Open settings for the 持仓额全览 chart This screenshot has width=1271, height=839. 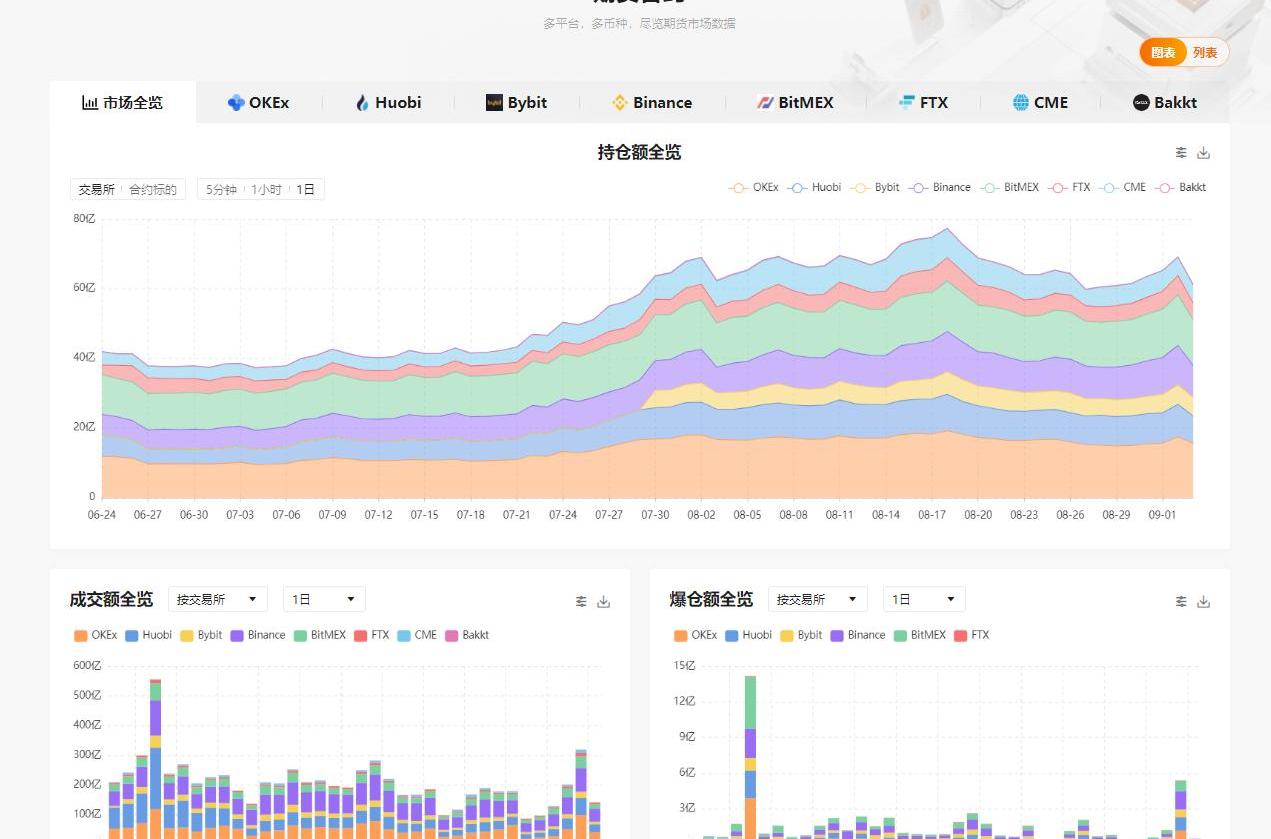point(1181,153)
